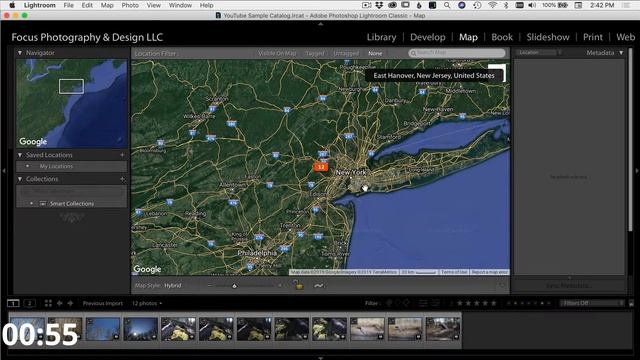This screenshot has width=640, height=360.
Task: Open the Dropbox menu bar icon
Action: [379, 5]
